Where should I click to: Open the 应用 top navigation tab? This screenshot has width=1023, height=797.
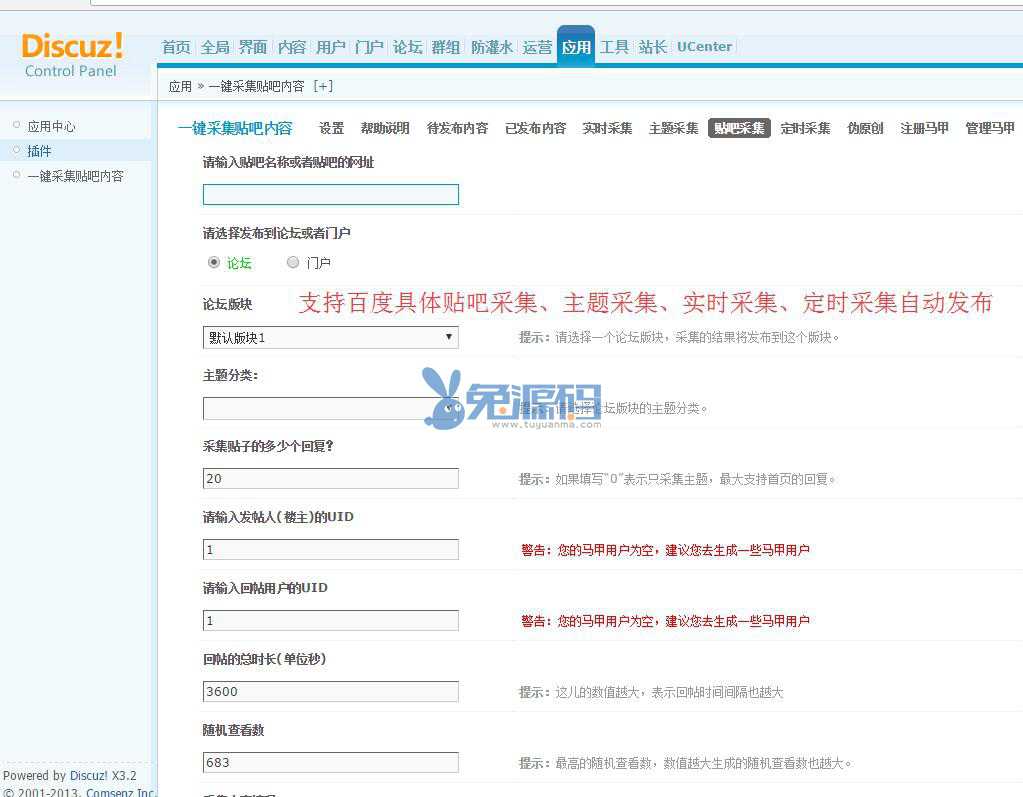point(576,47)
